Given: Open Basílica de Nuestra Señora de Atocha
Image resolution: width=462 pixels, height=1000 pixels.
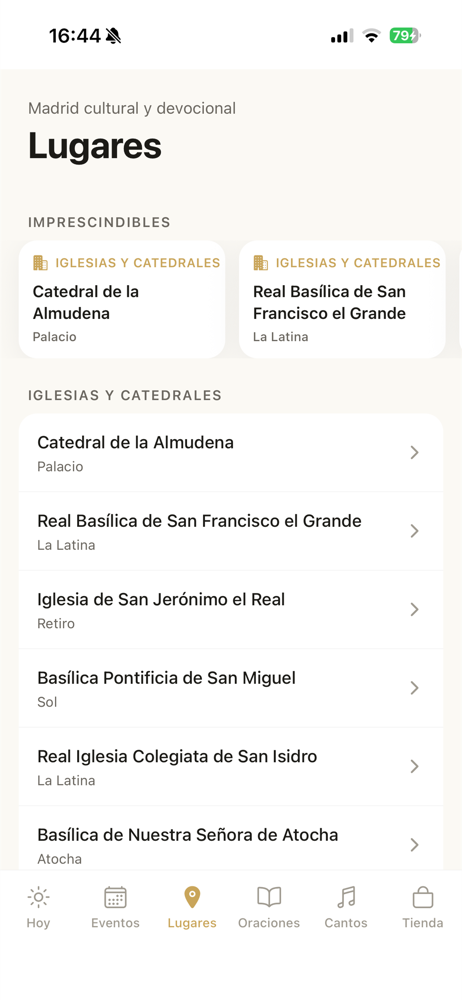Looking at the screenshot, I should [x=231, y=838].
